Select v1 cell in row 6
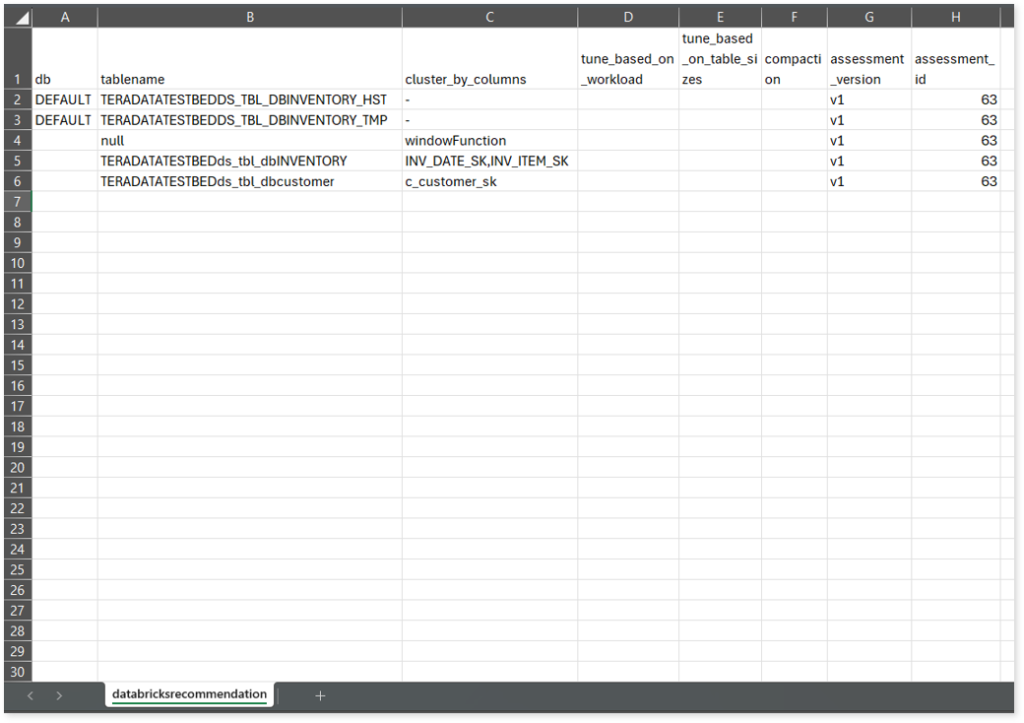1024x723 pixels. pos(869,181)
